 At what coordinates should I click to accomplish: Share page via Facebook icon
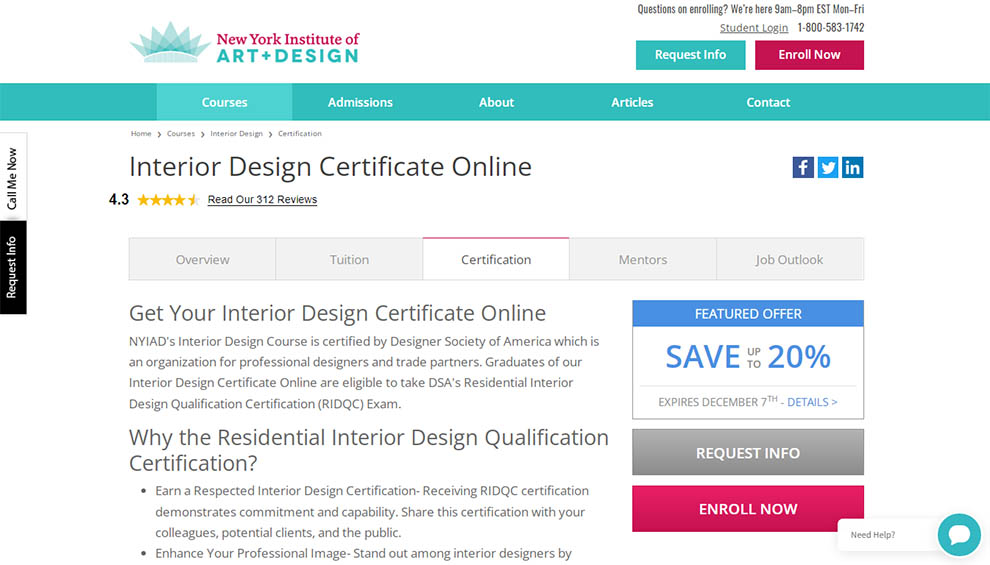tap(803, 167)
